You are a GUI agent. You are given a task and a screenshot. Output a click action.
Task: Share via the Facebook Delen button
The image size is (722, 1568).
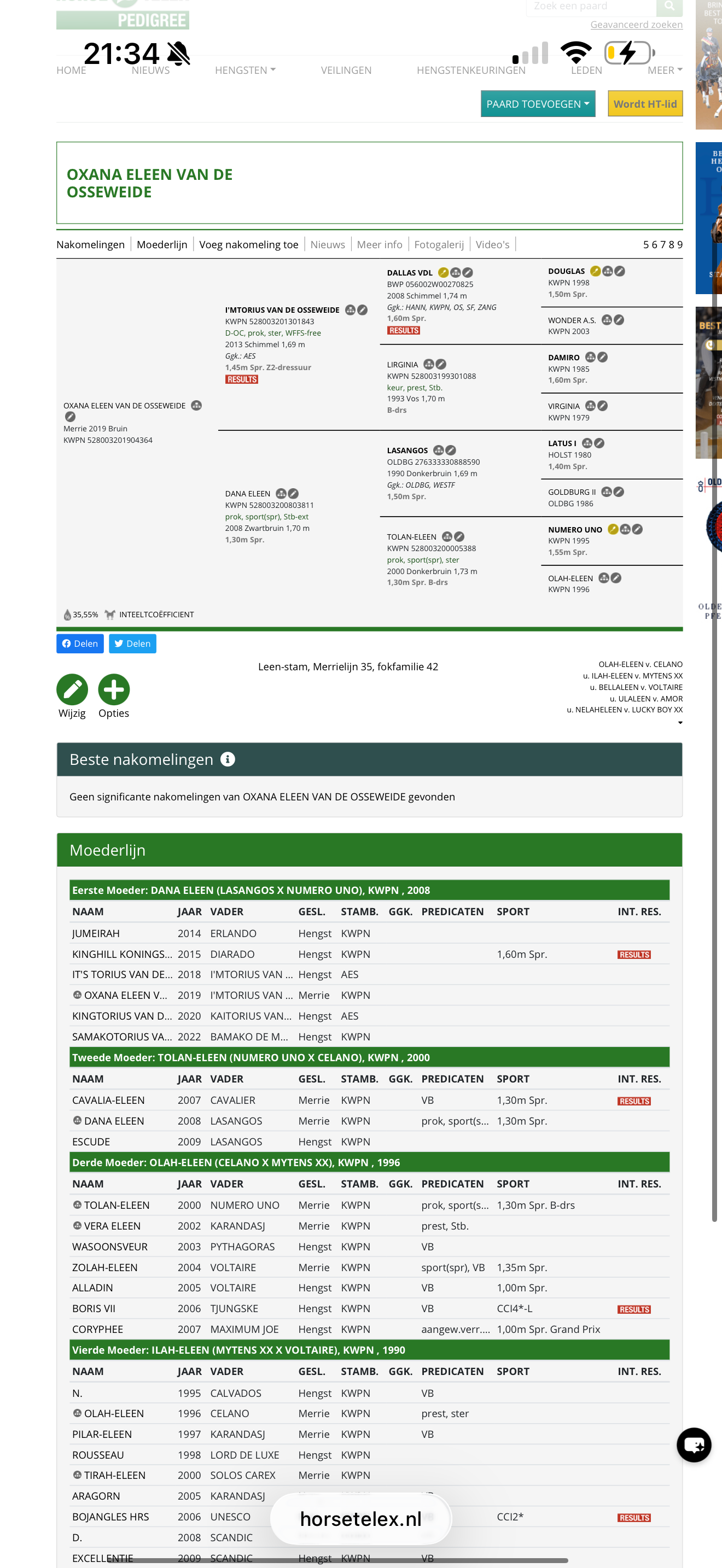[80, 643]
